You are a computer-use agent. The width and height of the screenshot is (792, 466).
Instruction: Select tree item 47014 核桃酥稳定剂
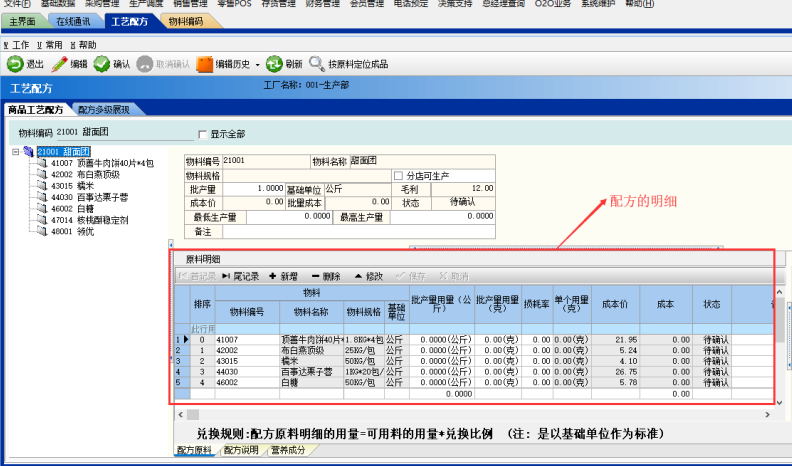[x=89, y=220]
